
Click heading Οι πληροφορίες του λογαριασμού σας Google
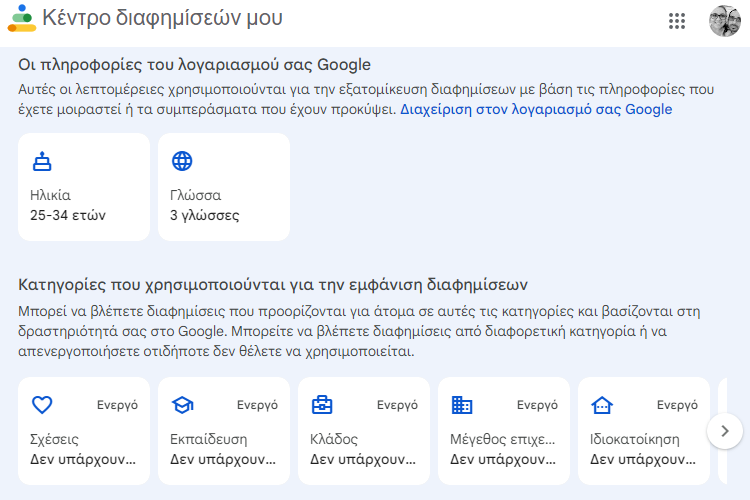tap(195, 65)
